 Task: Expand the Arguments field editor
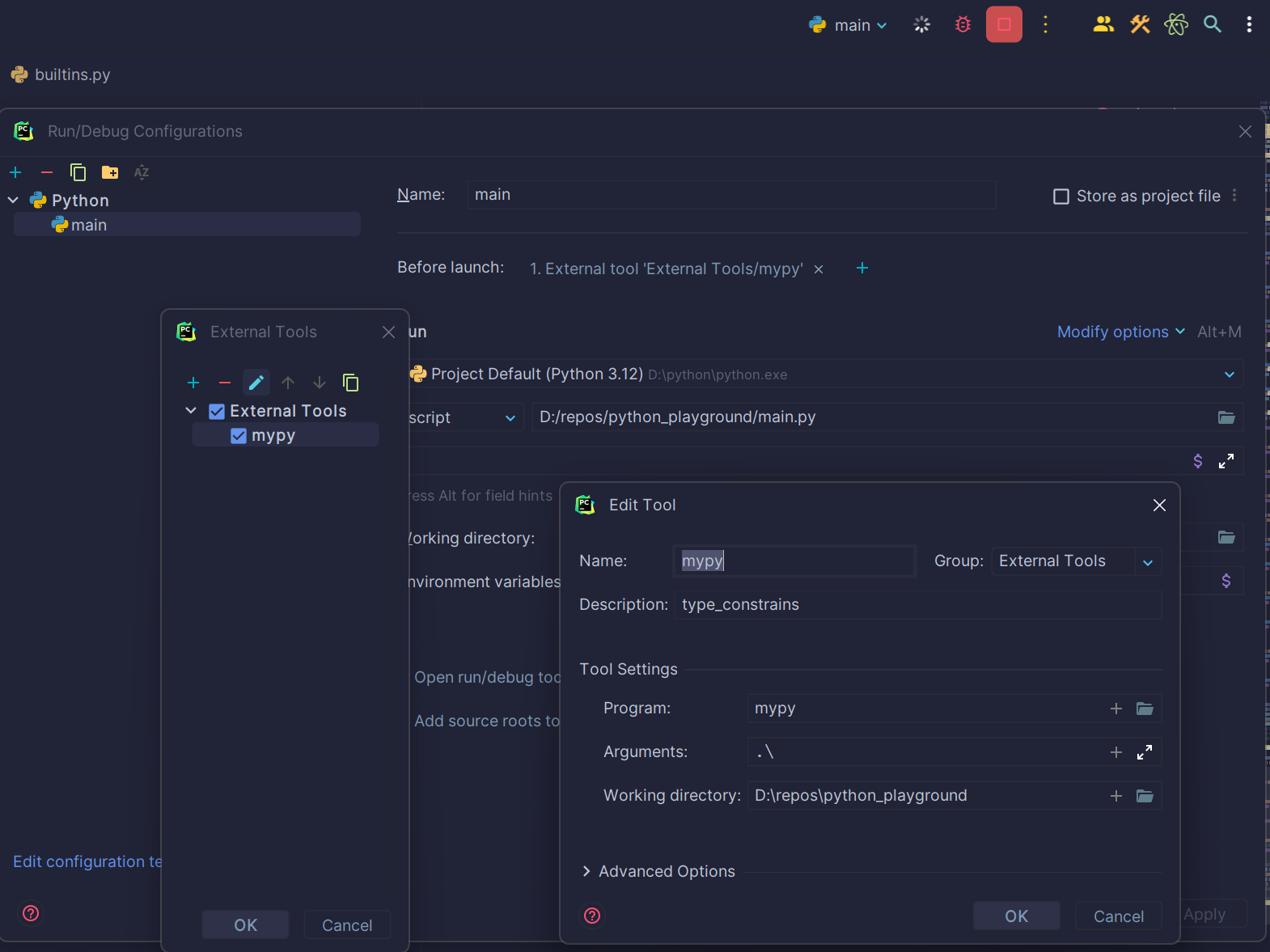pos(1145,752)
